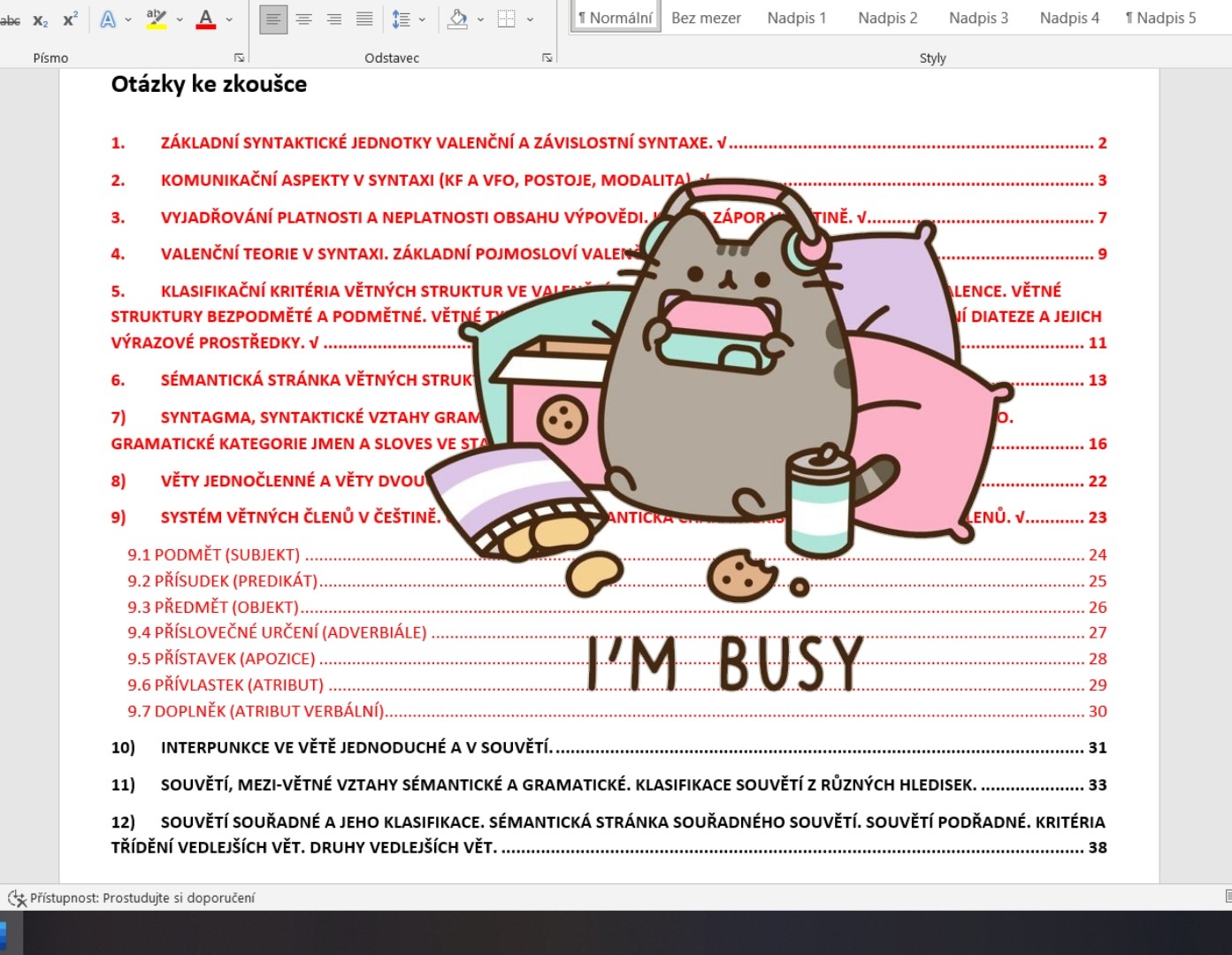Expand the line spacing dropdown arrow
Image resolution: width=1232 pixels, height=955 pixels.
click(422, 19)
